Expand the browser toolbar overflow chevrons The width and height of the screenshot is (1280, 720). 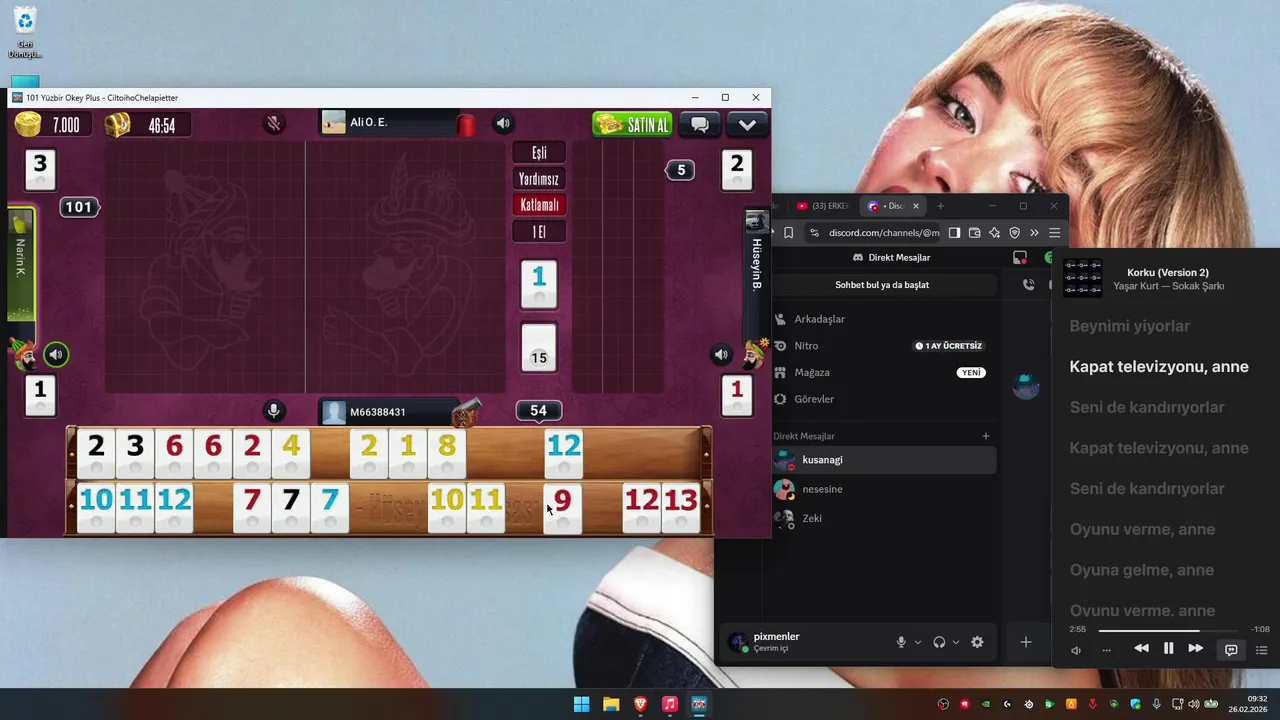1034,233
